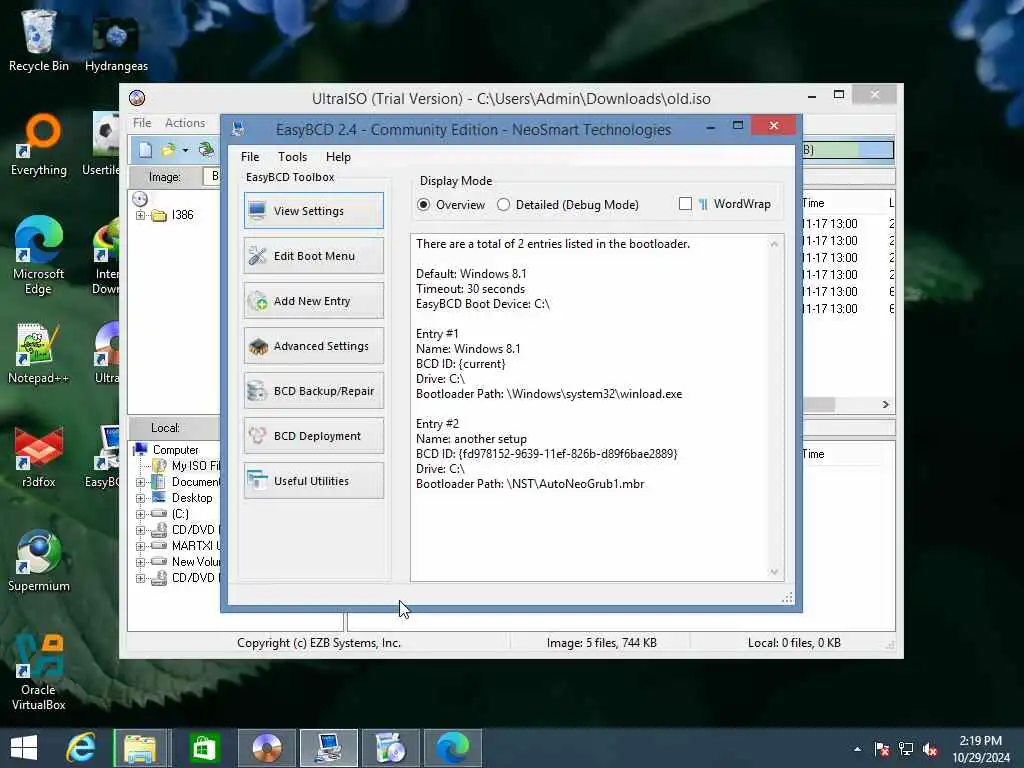Select (C:) drive in local tree
The width and height of the screenshot is (1024, 768).
pyautogui.click(x=180, y=514)
